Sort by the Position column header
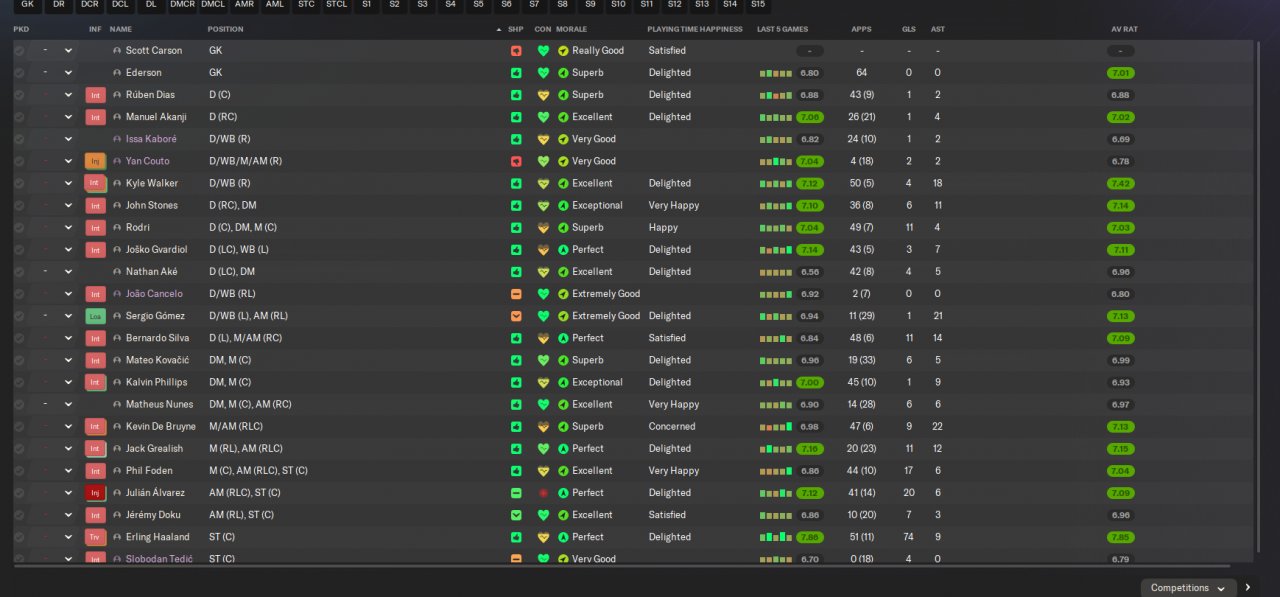 click(x=225, y=29)
